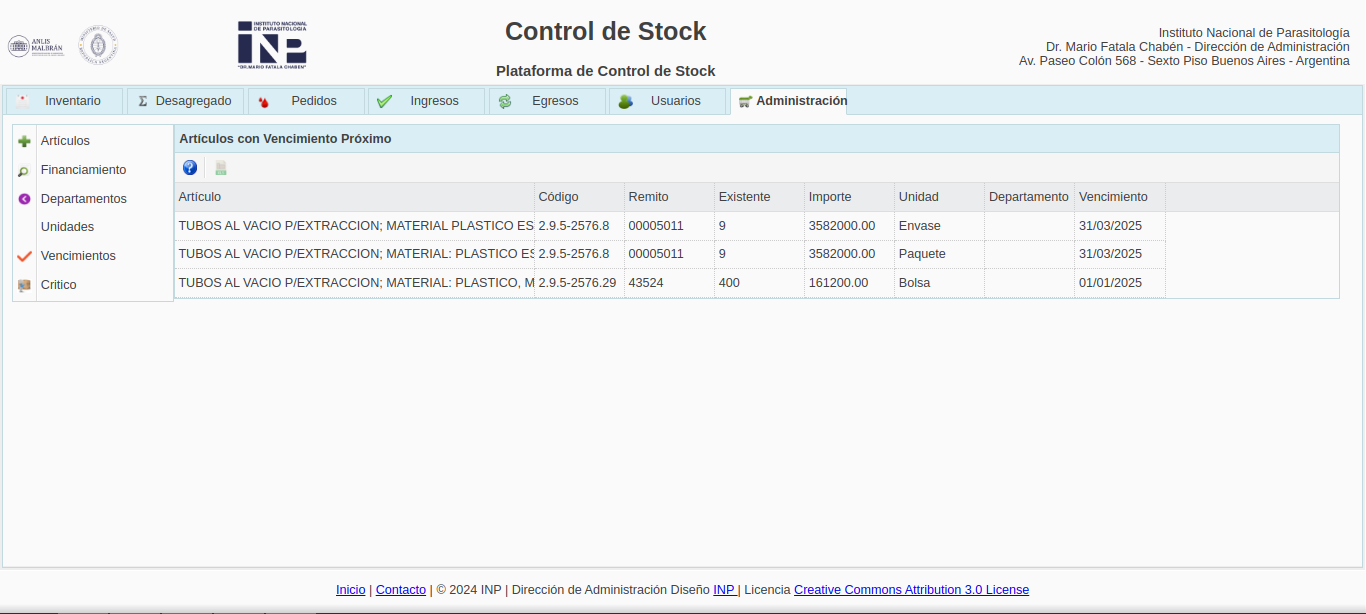The width and height of the screenshot is (1366, 614).
Task: Click the Existente column header
Action: click(x=744, y=197)
